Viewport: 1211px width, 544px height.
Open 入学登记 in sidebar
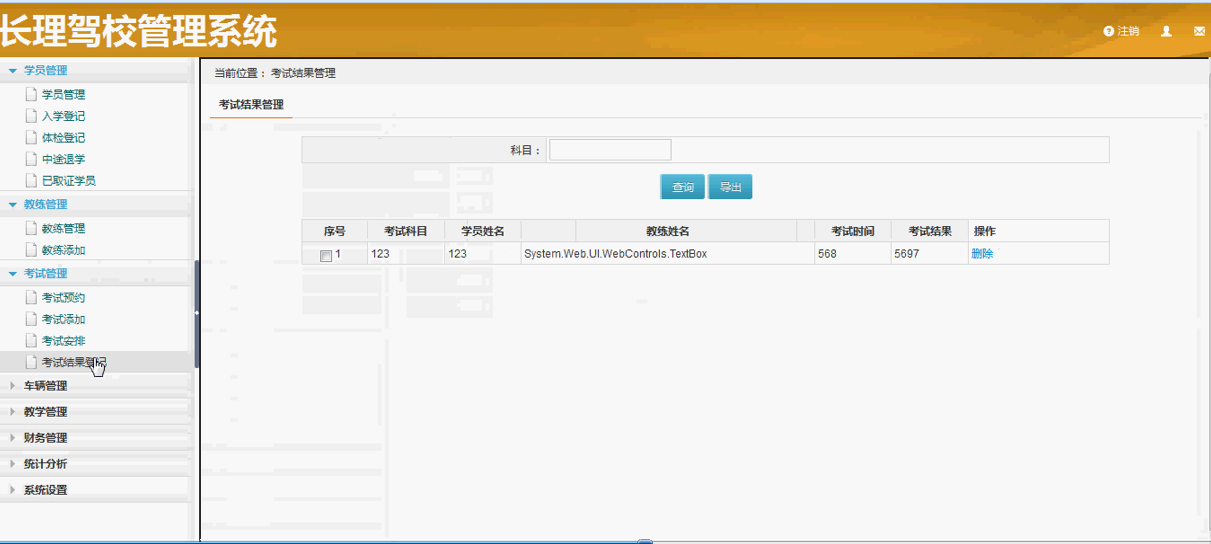[x=63, y=116]
